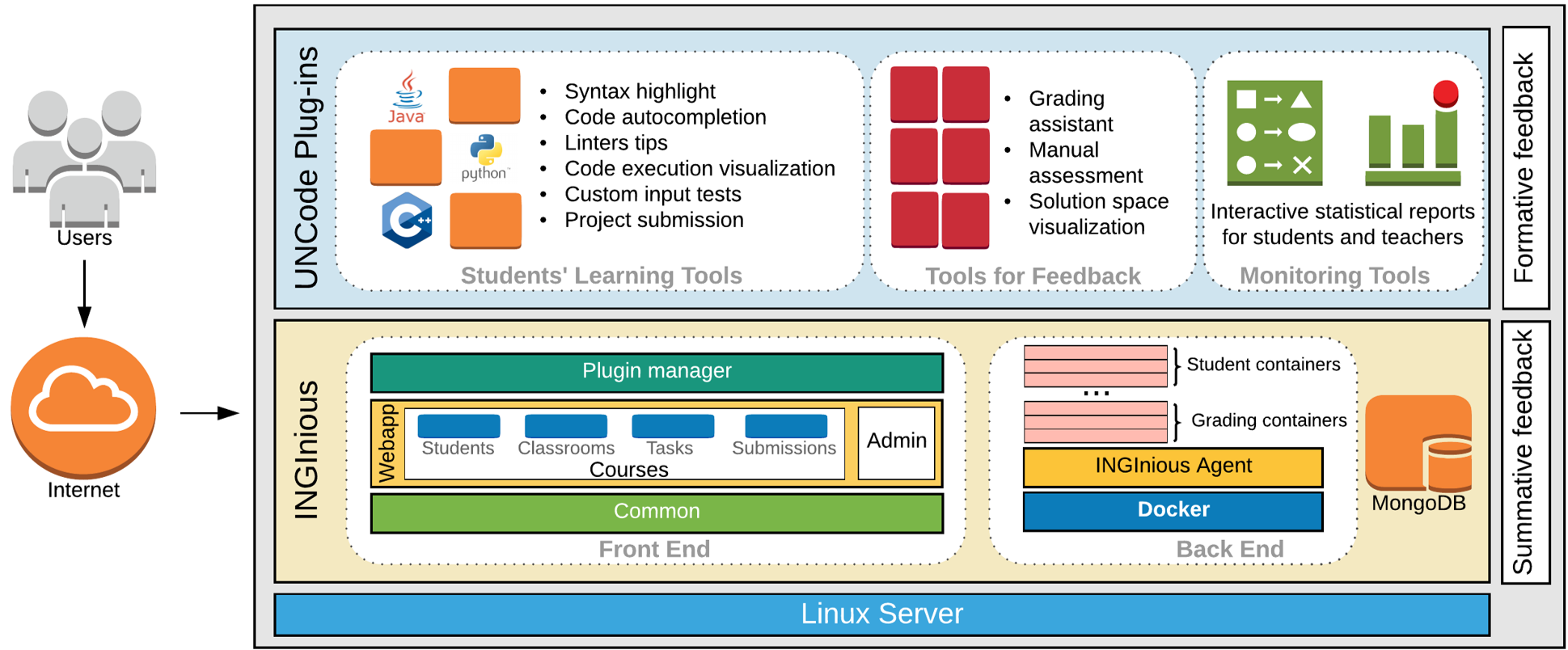Click the Grading containers label
1568x650 pixels.
pyautogui.click(x=1269, y=420)
